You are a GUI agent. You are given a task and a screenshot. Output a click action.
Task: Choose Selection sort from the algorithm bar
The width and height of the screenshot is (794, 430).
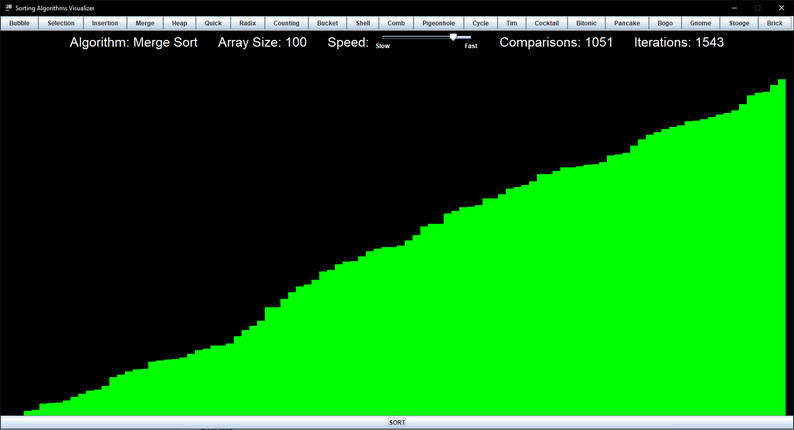click(x=61, y=23)
